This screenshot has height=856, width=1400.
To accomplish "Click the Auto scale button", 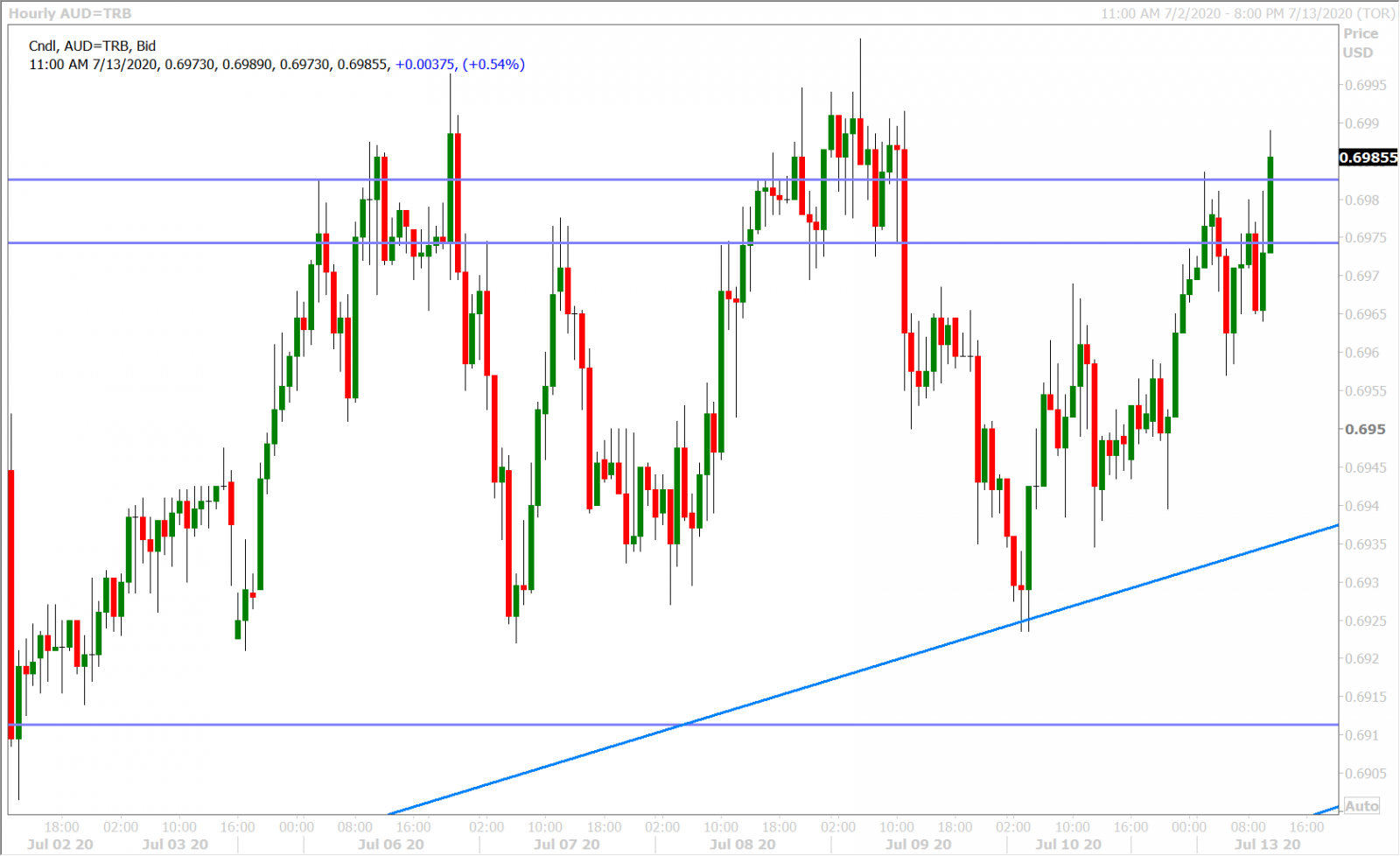I will click(1361, 806).
